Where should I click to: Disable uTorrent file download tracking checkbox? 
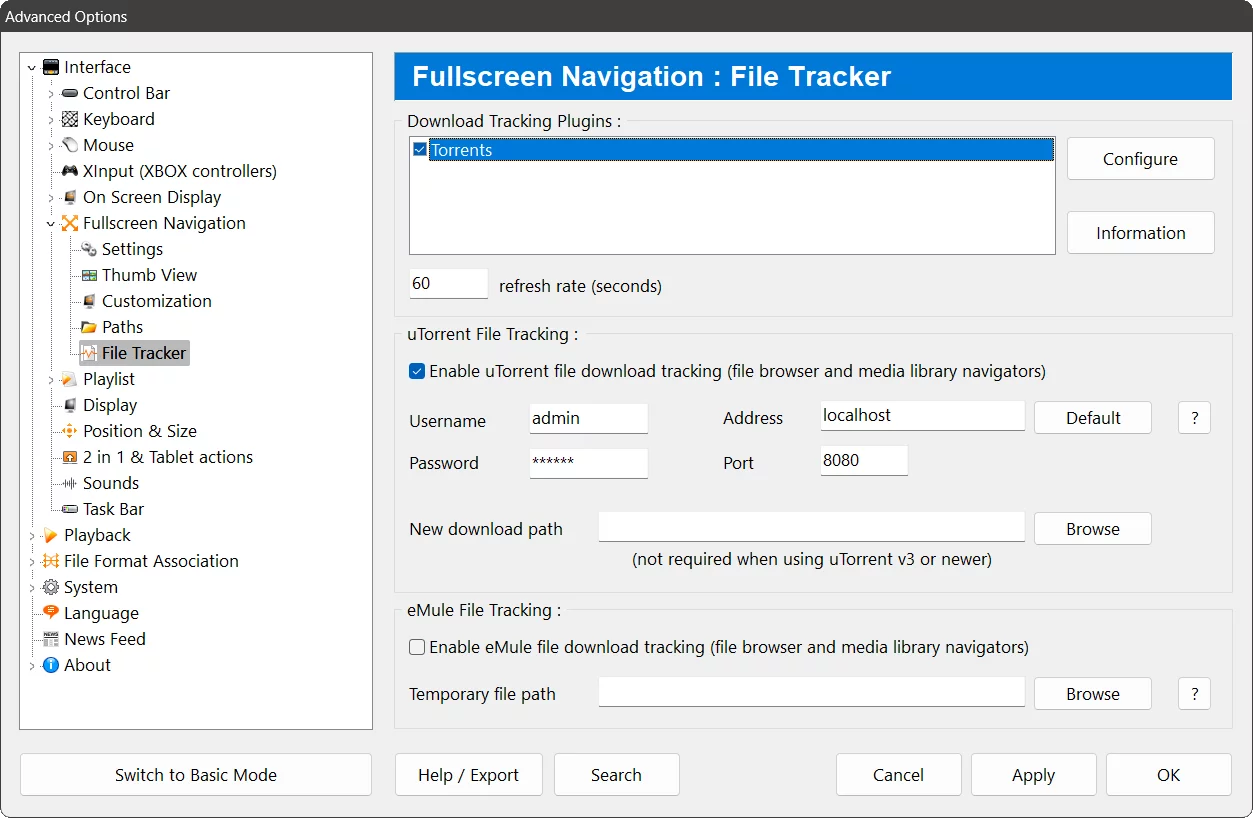coord(418,371)
